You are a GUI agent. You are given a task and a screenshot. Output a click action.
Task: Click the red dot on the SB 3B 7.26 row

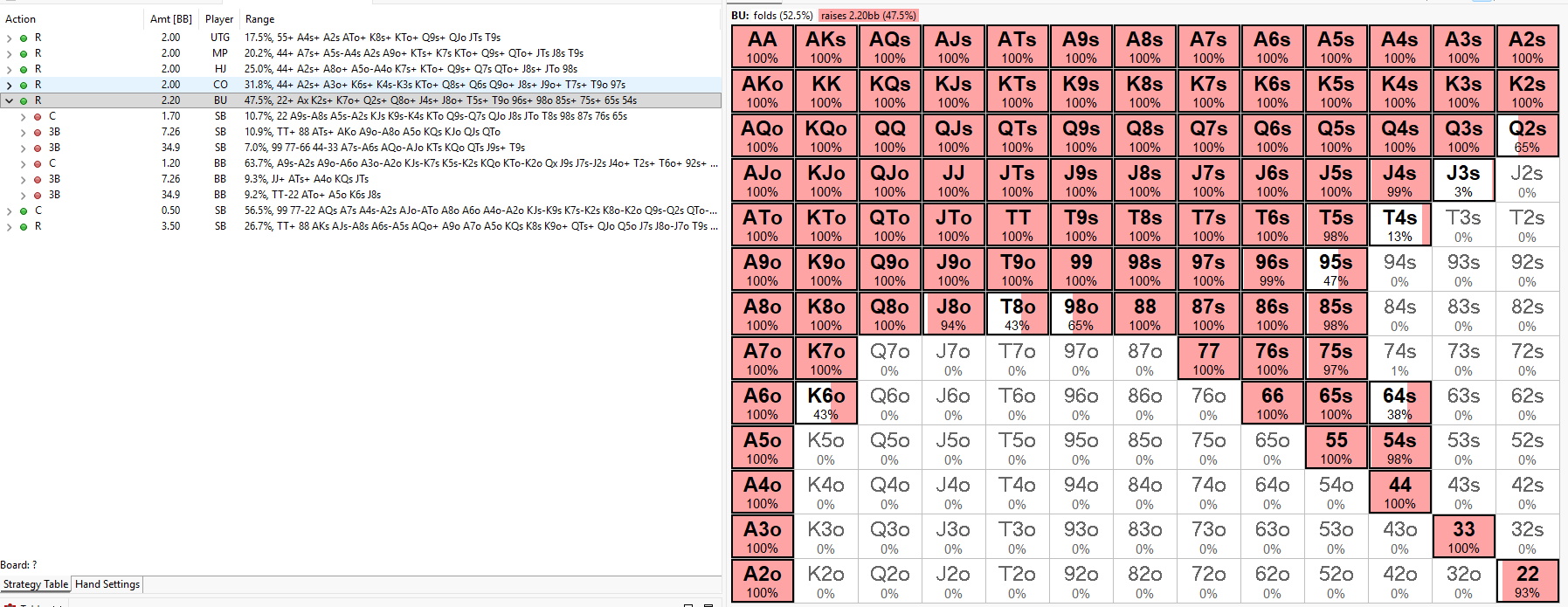tap(38, 133)
